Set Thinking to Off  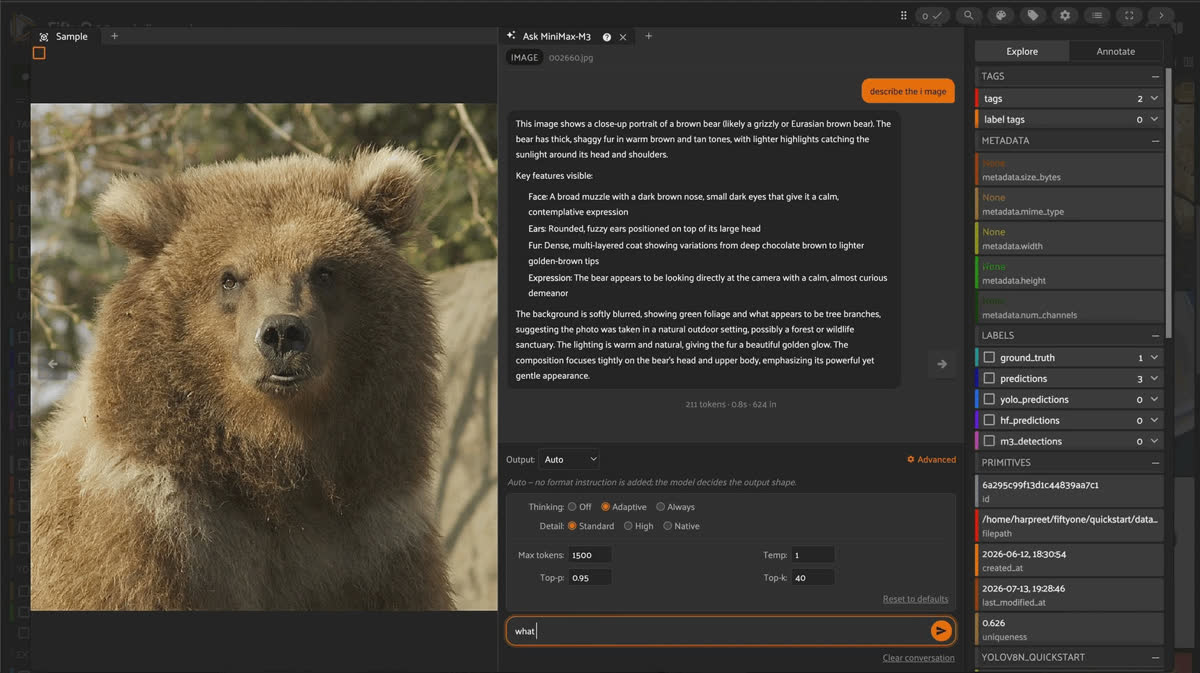tap(572, 507)
